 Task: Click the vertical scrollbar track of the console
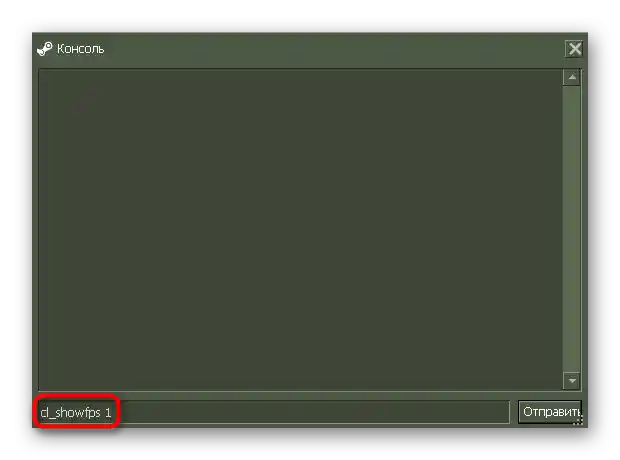(572, 229)
